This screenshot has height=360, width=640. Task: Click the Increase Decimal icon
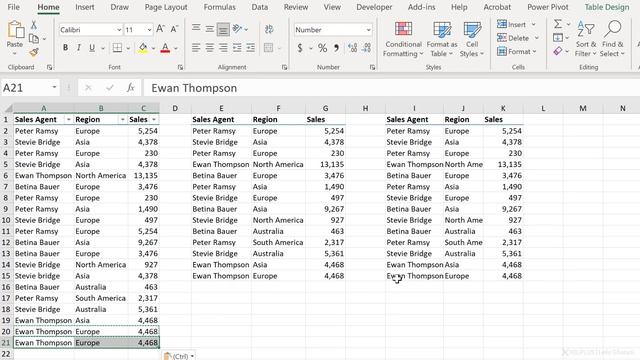tap(353, 48)
